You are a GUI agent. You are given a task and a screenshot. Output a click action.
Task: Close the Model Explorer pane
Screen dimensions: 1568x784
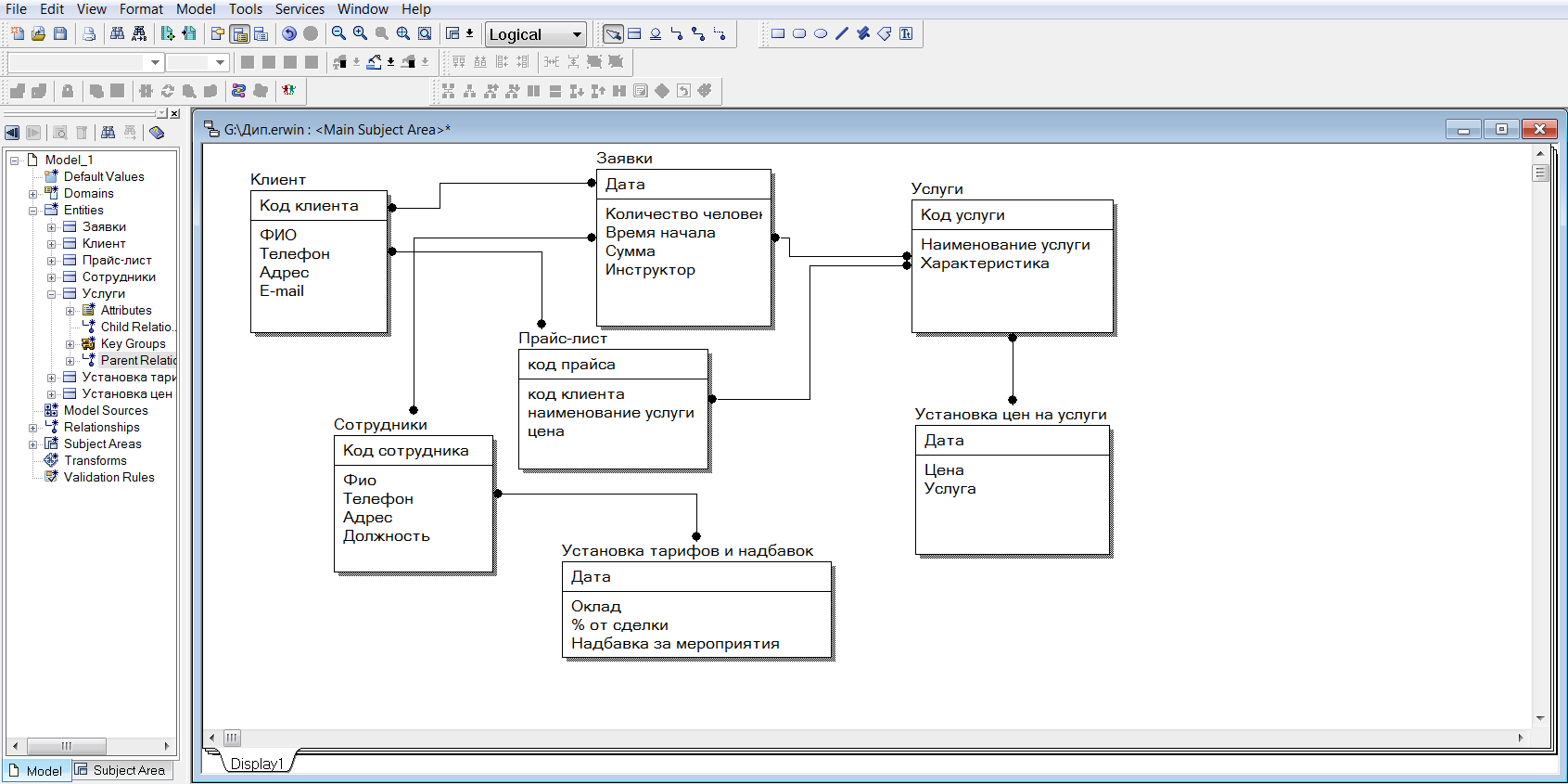coord(174,113)
